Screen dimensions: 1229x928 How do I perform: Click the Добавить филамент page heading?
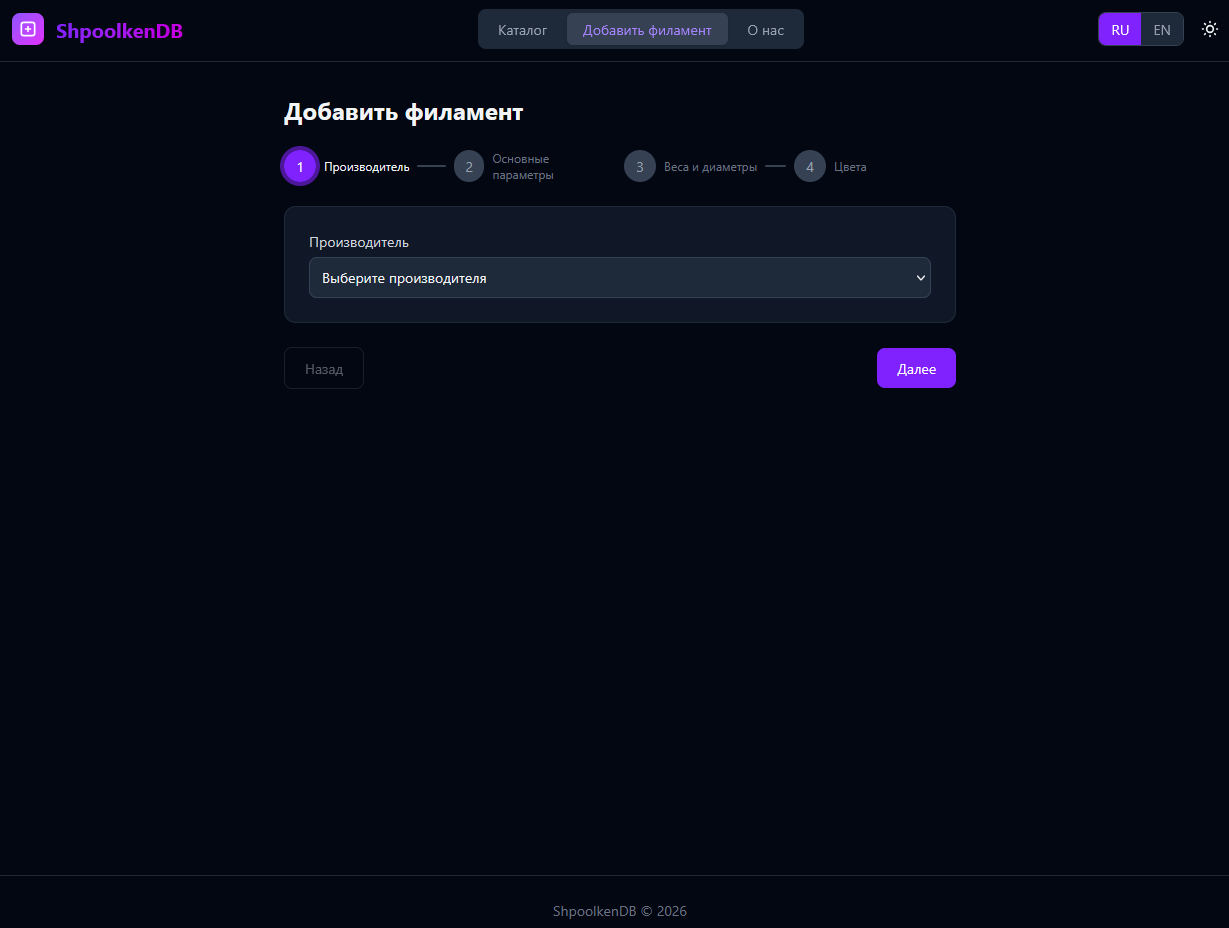pyautogui.click(x=403, y=112)
